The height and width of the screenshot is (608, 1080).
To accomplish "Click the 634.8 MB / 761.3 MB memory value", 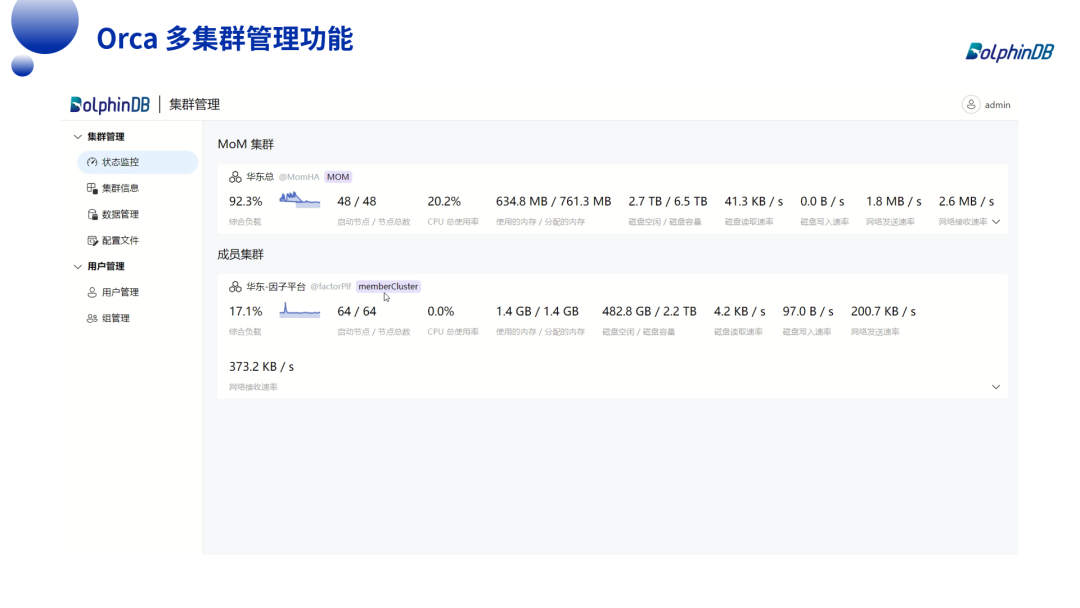I will 554,201.
